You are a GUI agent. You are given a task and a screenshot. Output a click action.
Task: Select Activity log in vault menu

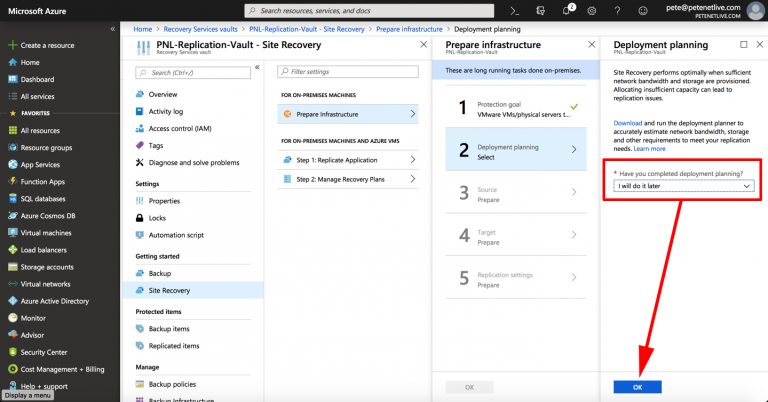pos(166,112)
